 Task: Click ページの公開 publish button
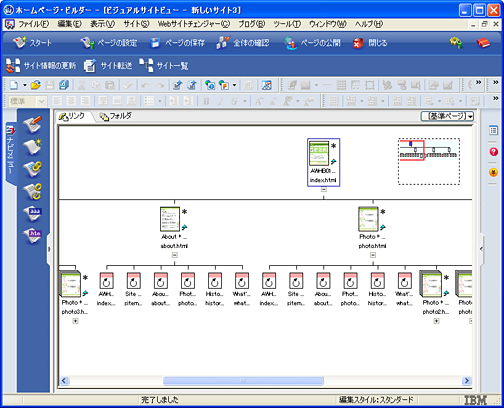point(312,43)
